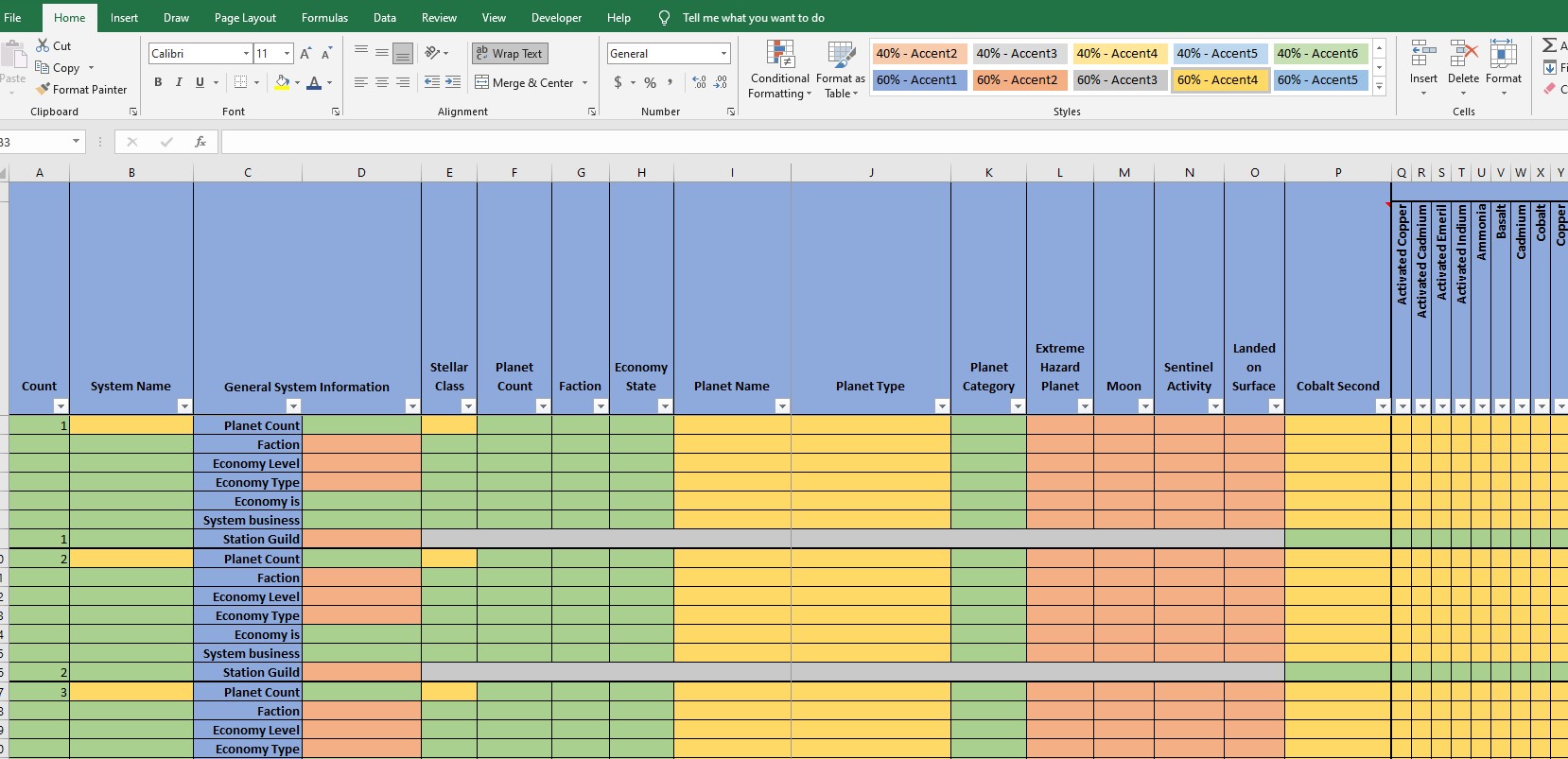Open the General number format dropdown

pyautogui.click(x=724, y=54)
